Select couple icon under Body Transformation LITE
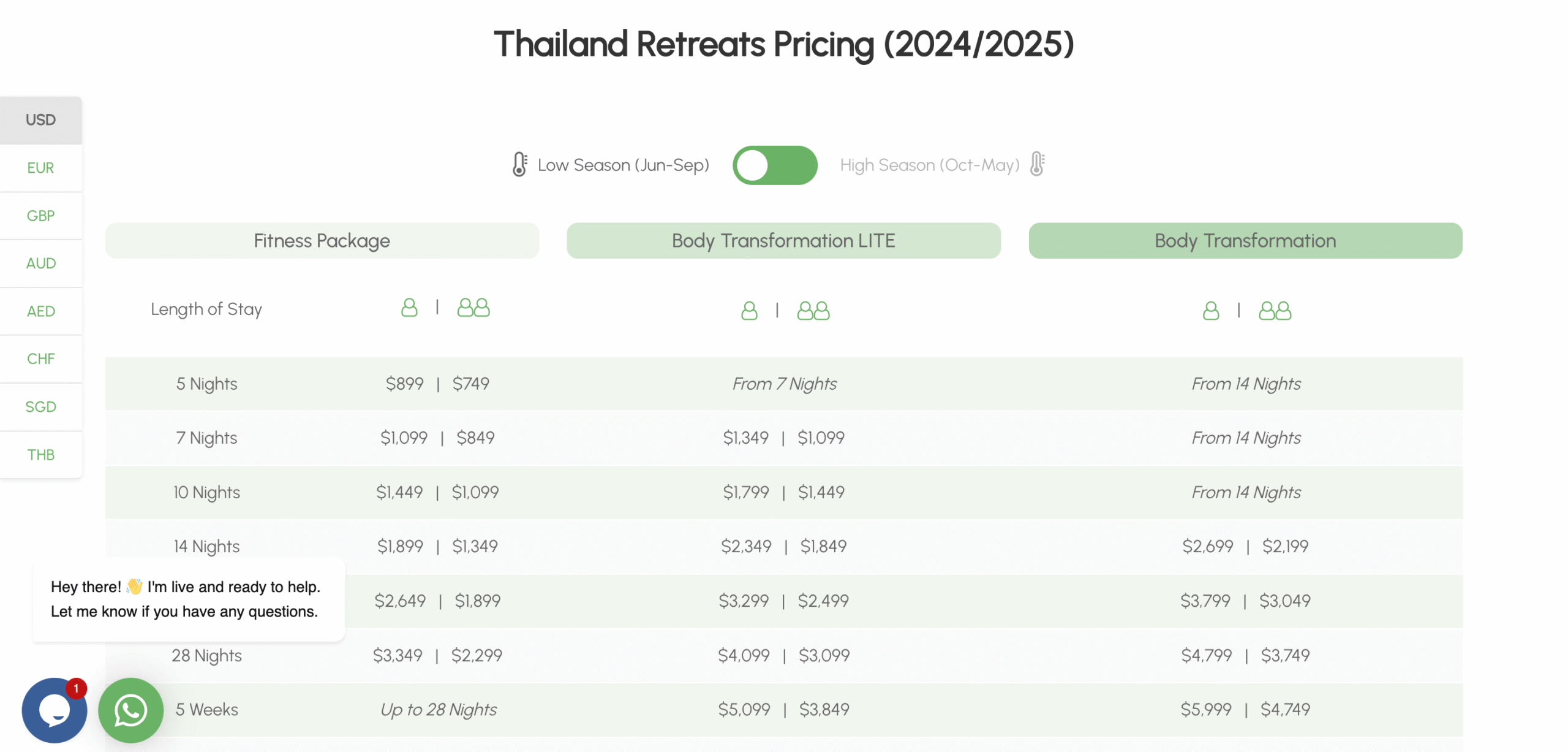This screenshot has width=1568, height=752. tap(813, 311)
